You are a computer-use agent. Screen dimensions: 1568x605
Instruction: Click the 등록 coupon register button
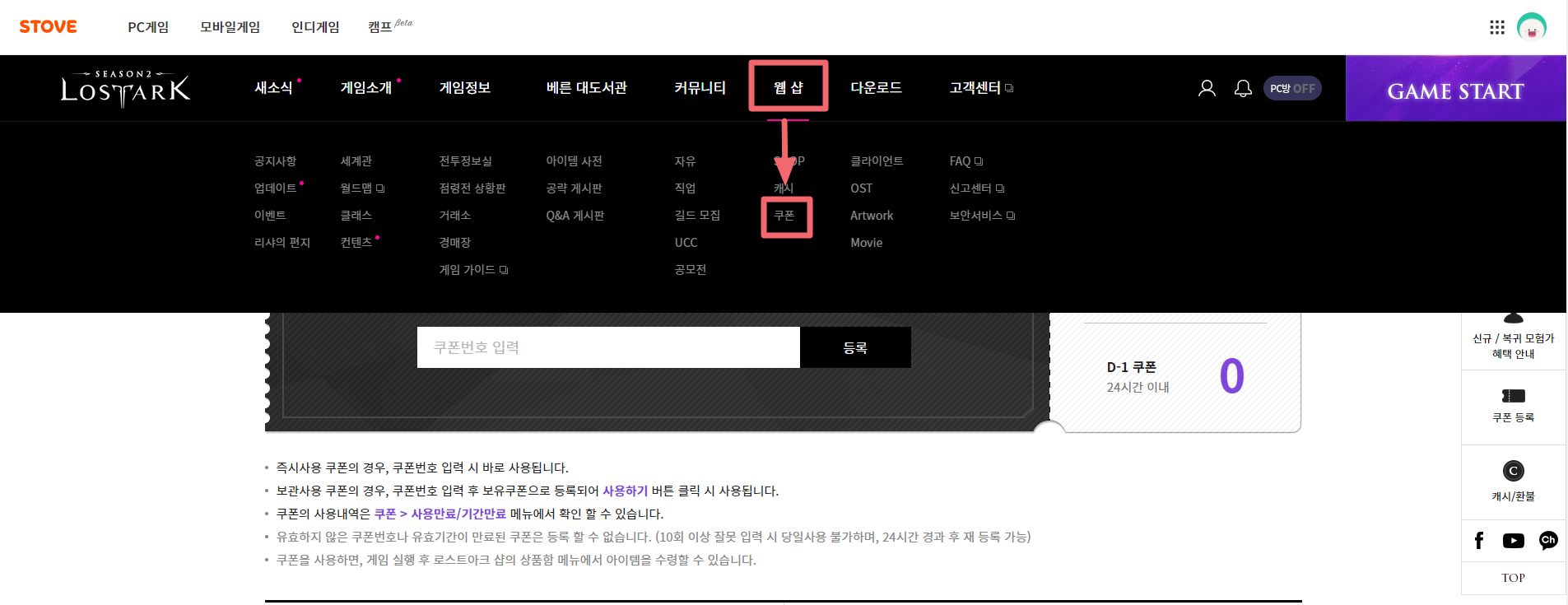tap(855, 347)
